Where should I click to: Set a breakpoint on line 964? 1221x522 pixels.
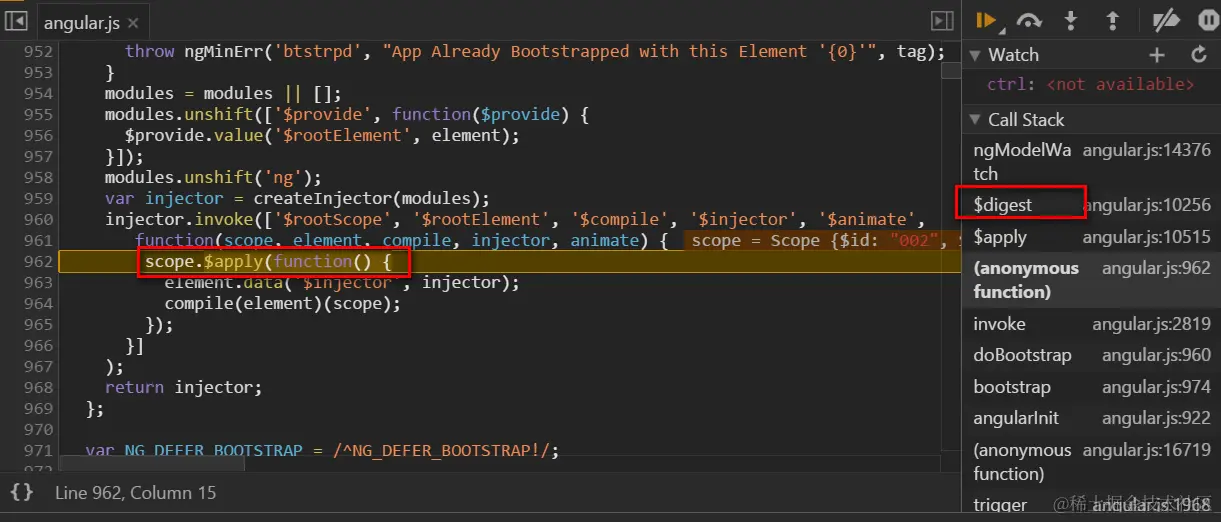pos(38,304)
